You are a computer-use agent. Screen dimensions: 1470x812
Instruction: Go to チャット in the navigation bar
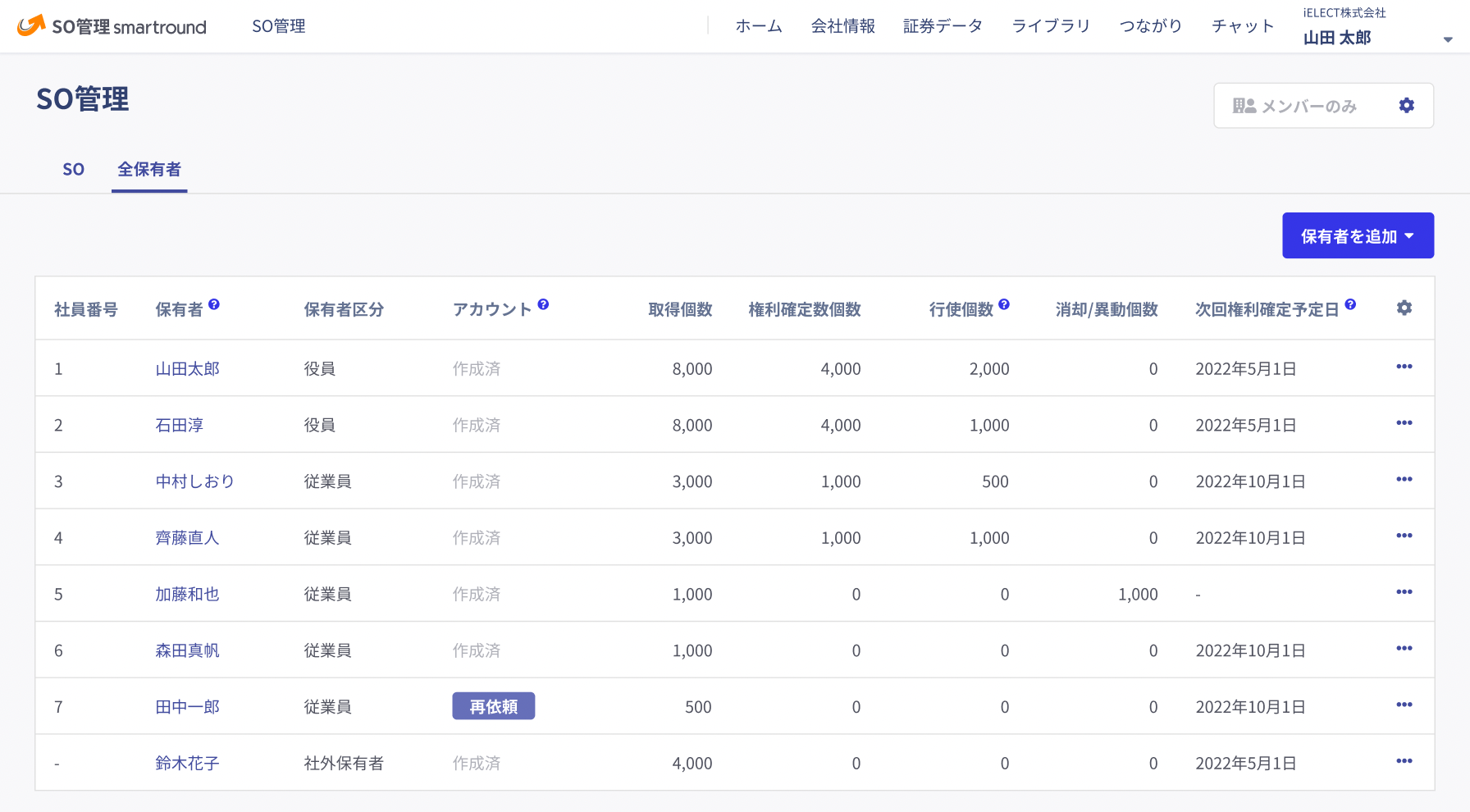1242,26
